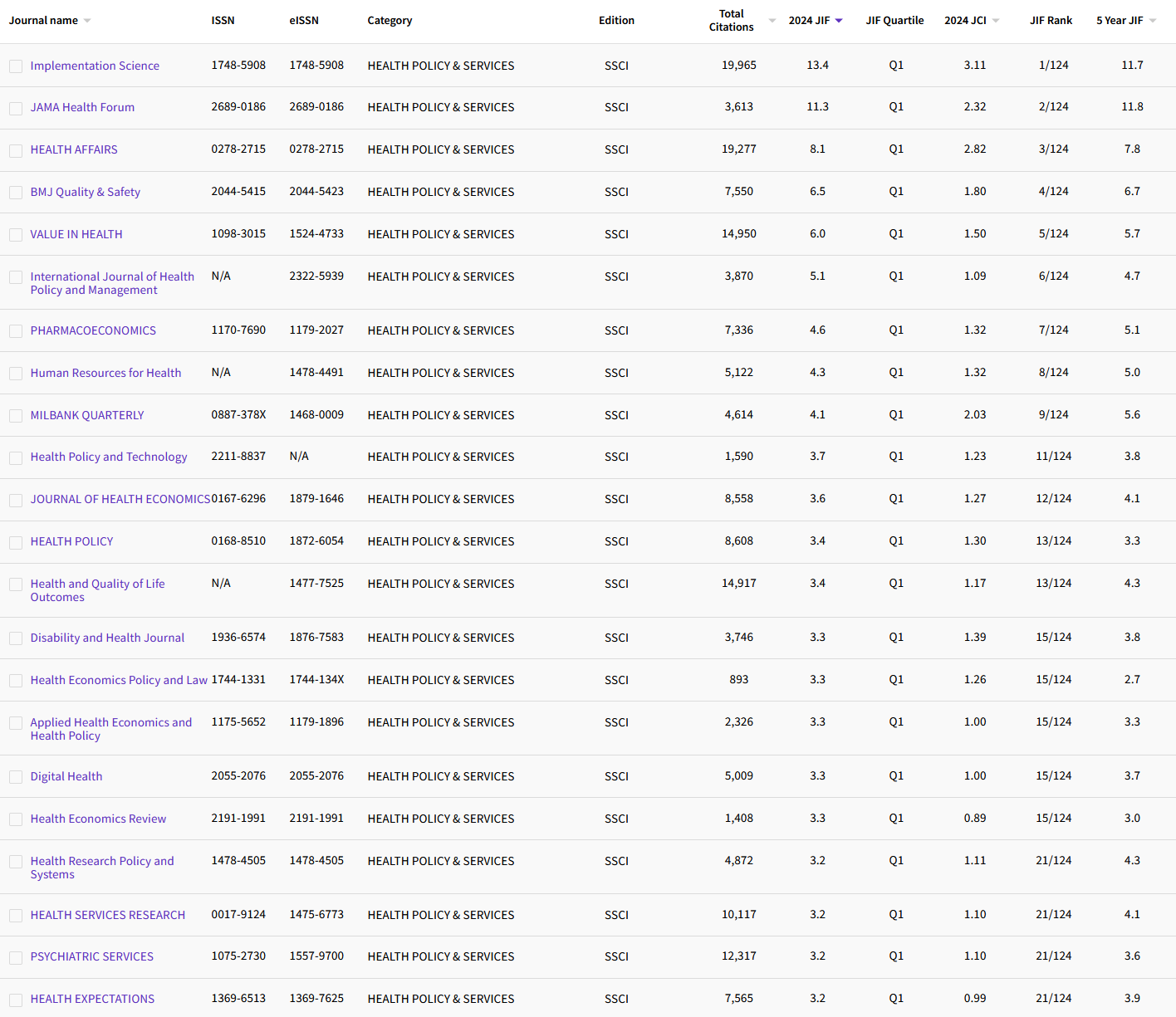Open International Journal of Health Policy and Management

(x=112, y=283)
